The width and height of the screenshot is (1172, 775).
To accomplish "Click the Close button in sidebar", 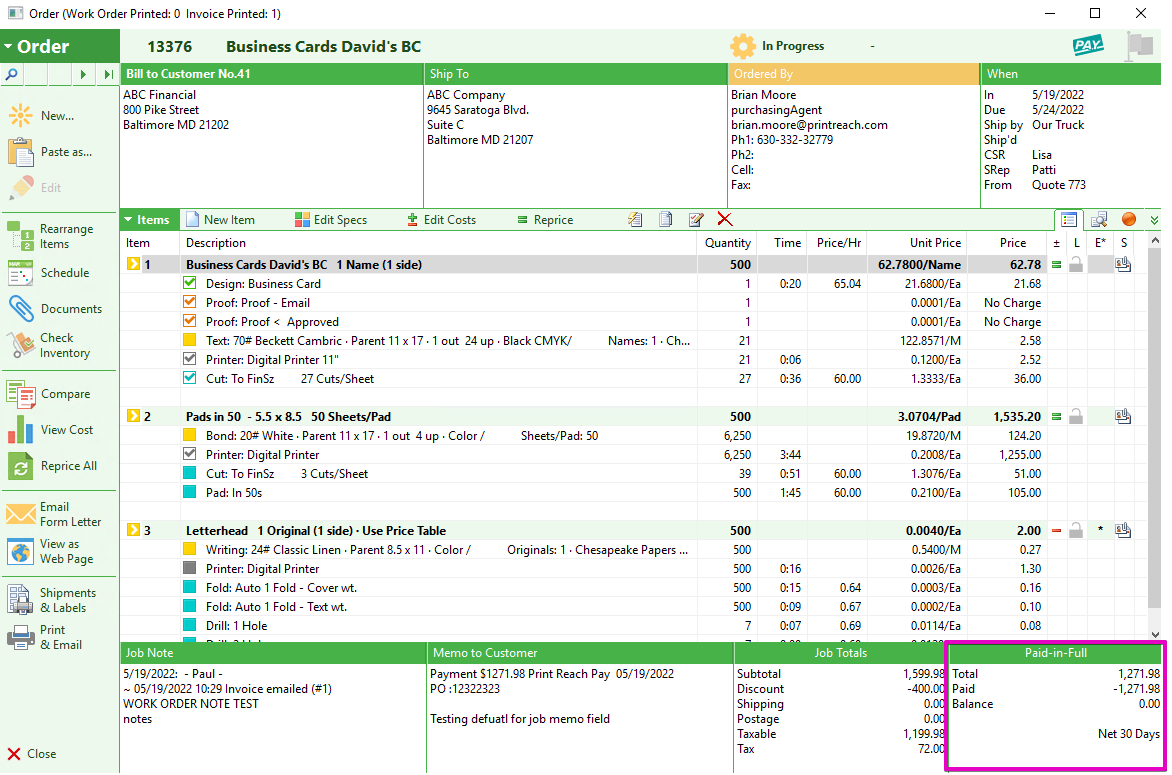I will [31, 754].
